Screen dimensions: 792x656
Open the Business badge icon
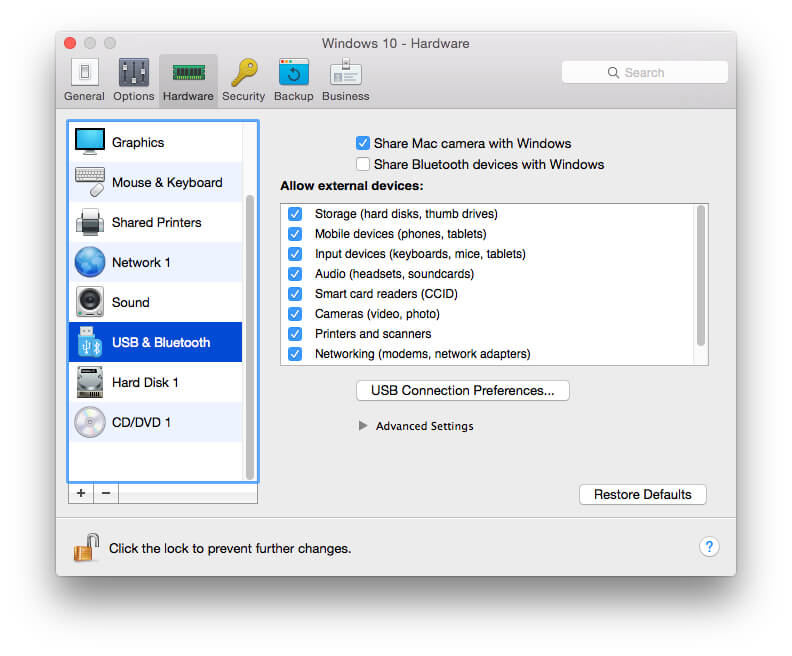tap(345, 73)
